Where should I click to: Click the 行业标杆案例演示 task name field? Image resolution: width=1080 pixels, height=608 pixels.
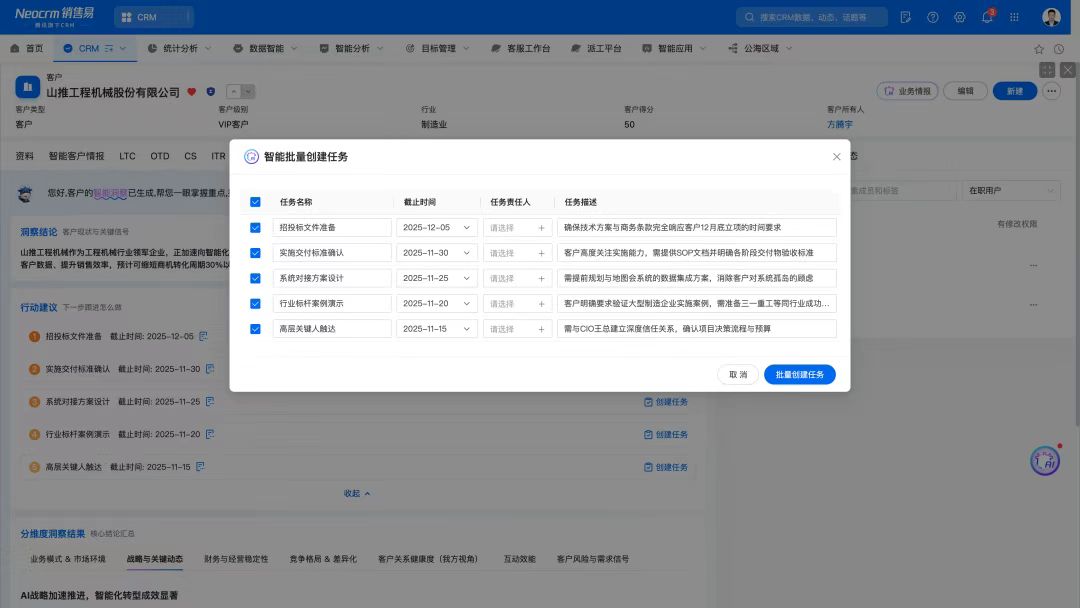tap(331, 304)
